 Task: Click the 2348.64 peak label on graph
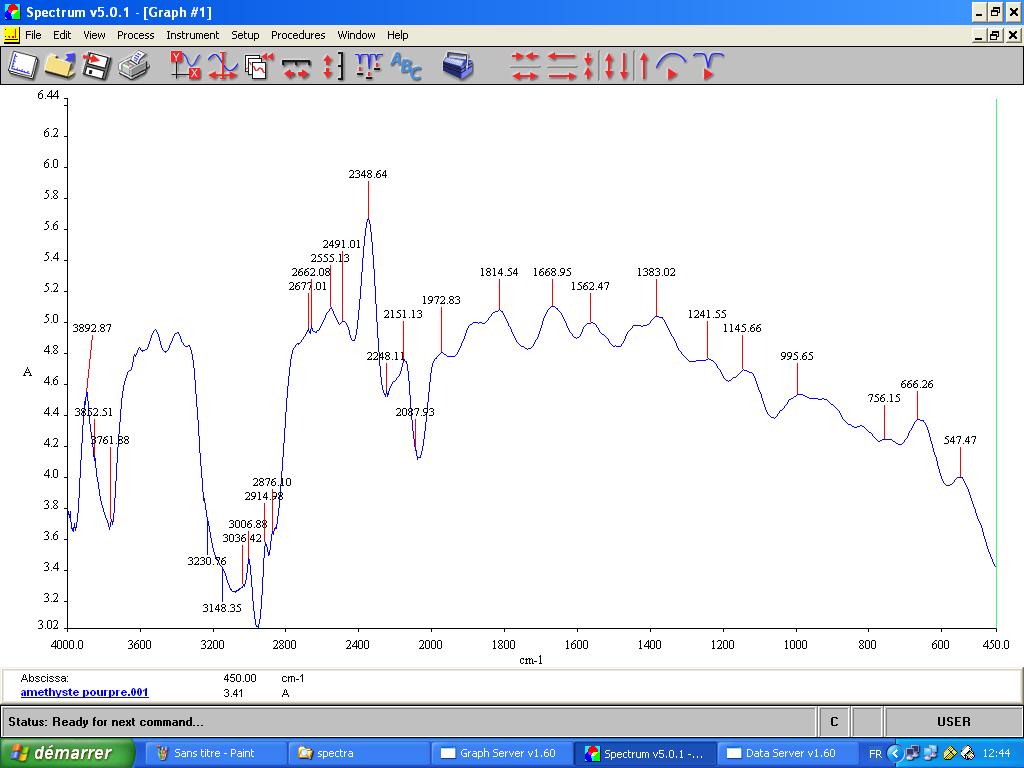click(x=367, y=174)
